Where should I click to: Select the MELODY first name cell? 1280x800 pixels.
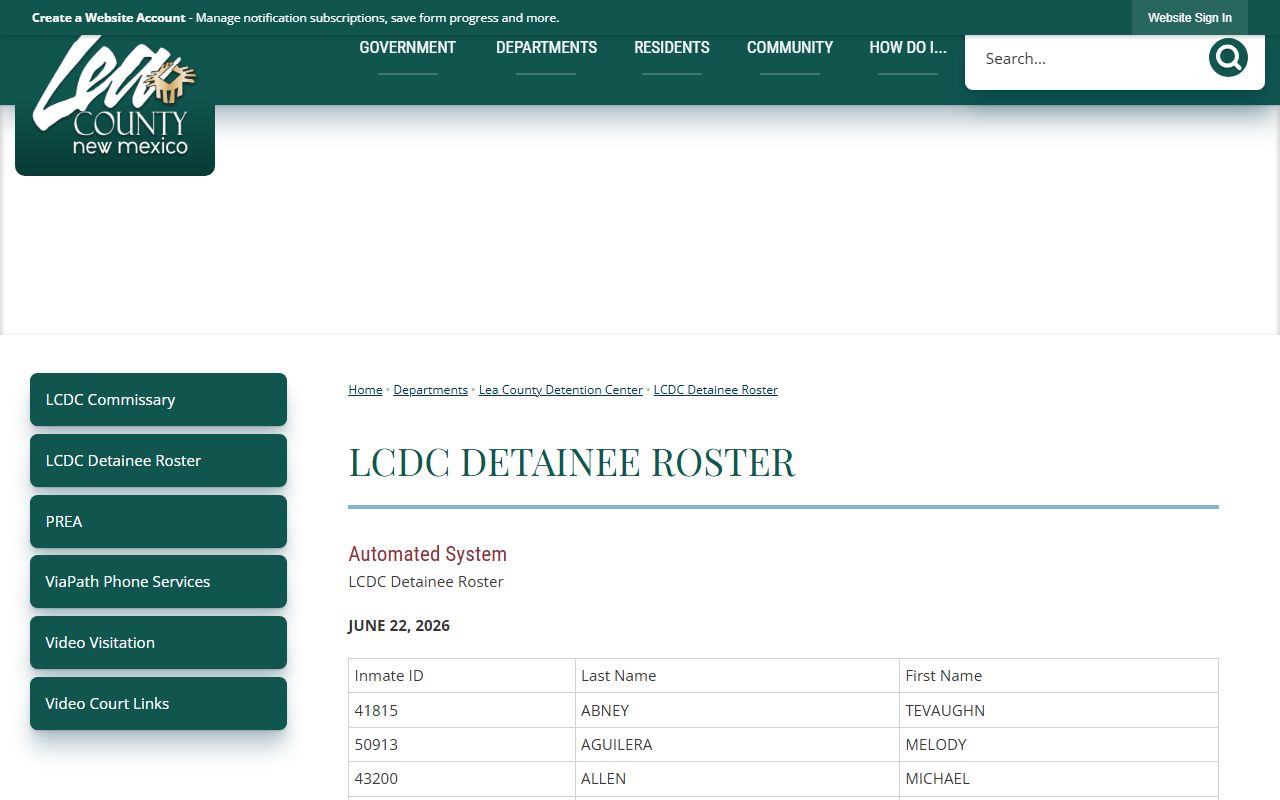click(x=1059, y=745)
